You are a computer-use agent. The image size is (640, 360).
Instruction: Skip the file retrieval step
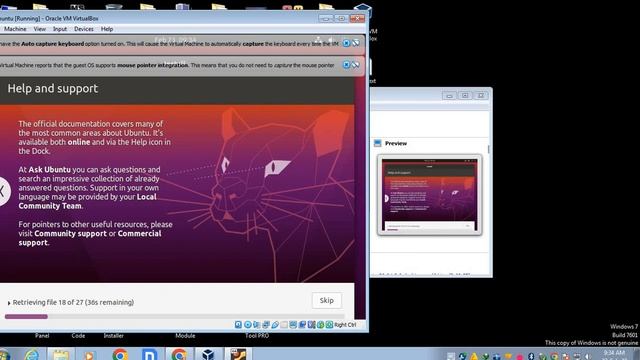coord(327,300)
